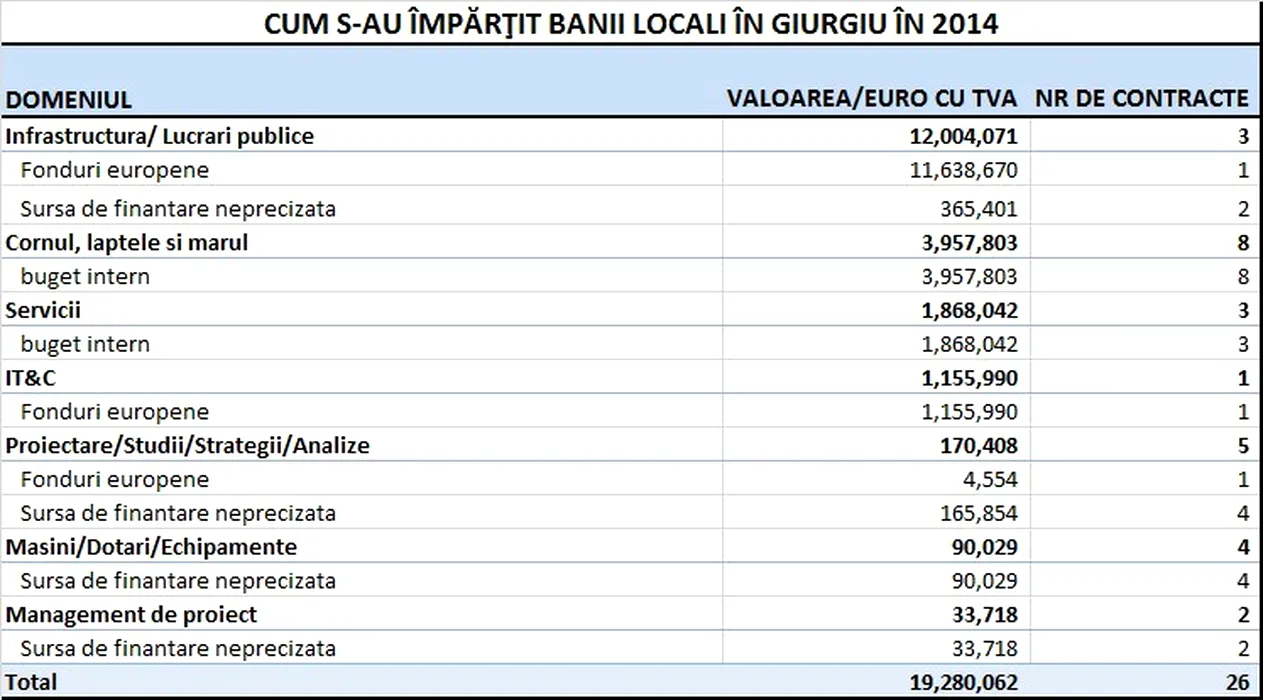This screenshot has width=1263, height=700.
Task: Click the total contracts count 26
Action: point(1237,682)
